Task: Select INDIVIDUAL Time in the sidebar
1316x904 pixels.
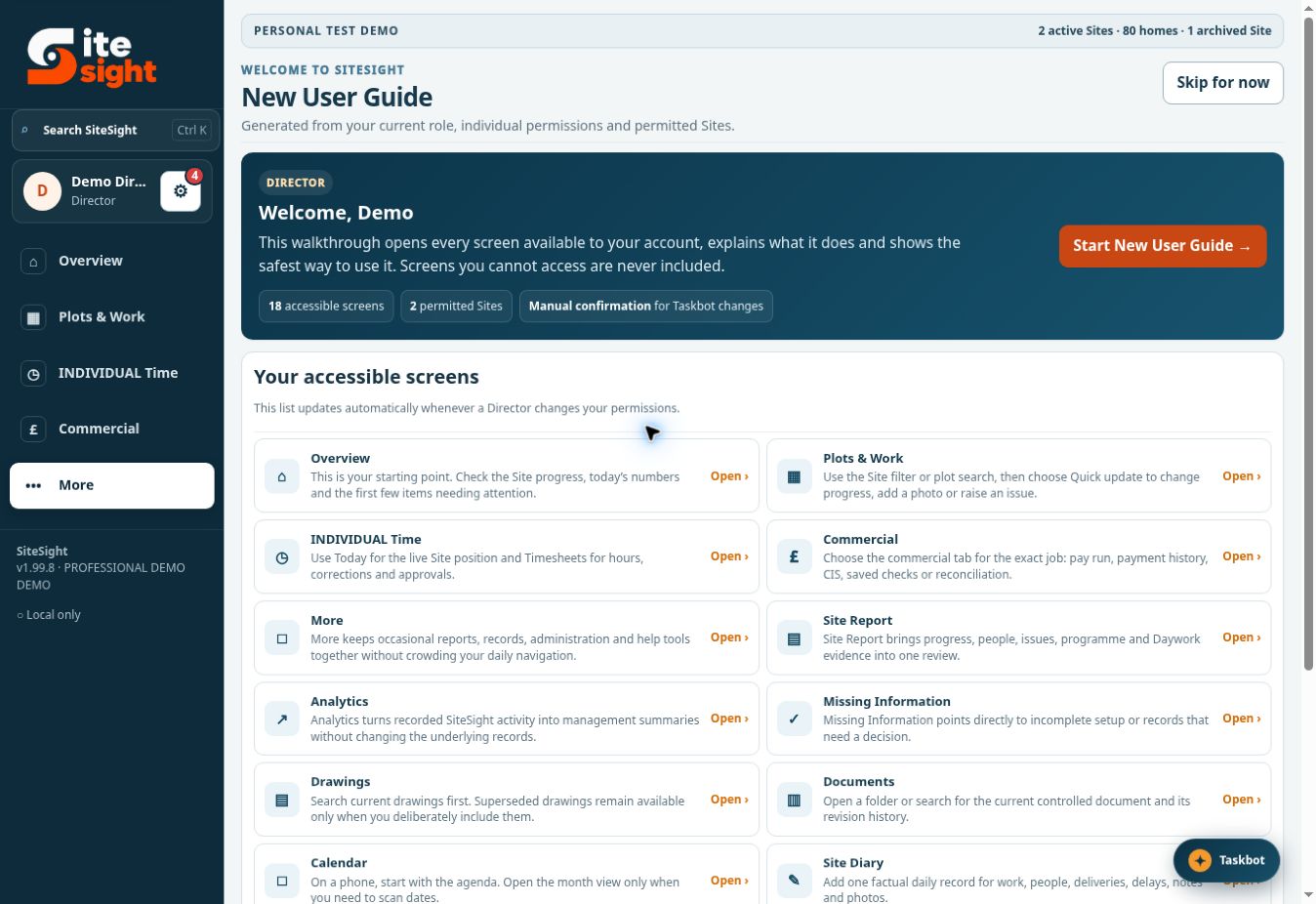Action: (x=112, y=373)
